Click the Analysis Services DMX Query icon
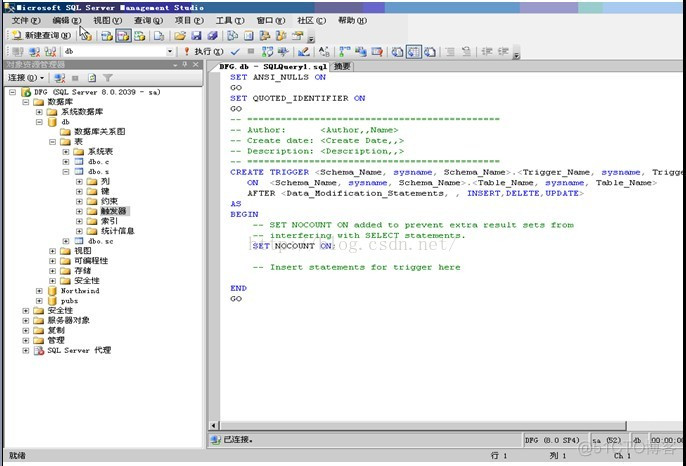 [x=123, y=35]
